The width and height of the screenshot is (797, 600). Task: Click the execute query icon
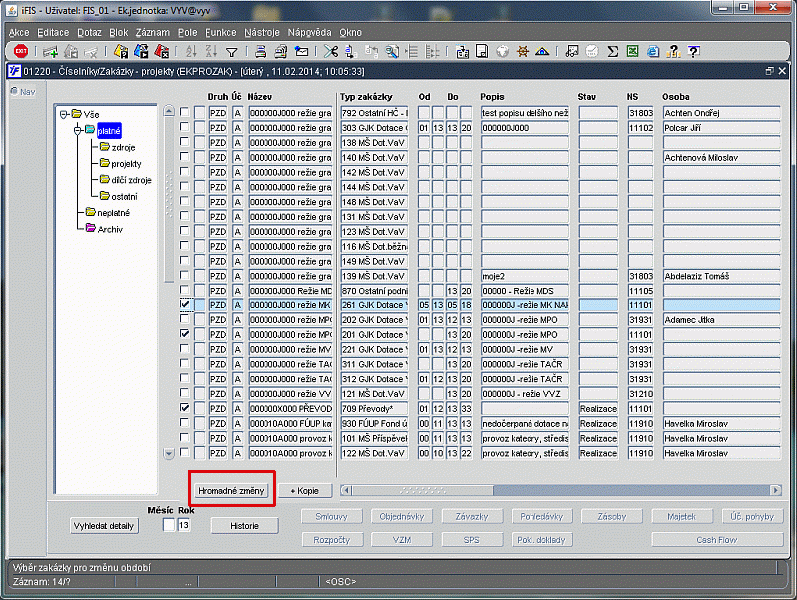pyautogui.click(x=141, y=51)
